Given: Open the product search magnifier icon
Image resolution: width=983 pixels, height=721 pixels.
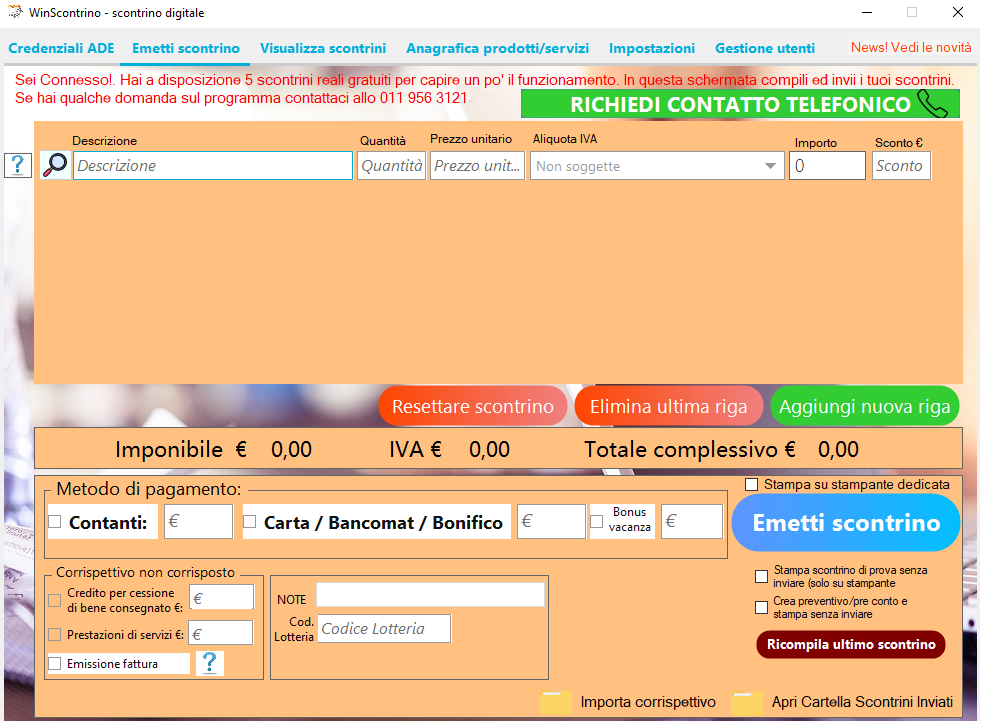Looking at the screenshot, I should point(55,166).
